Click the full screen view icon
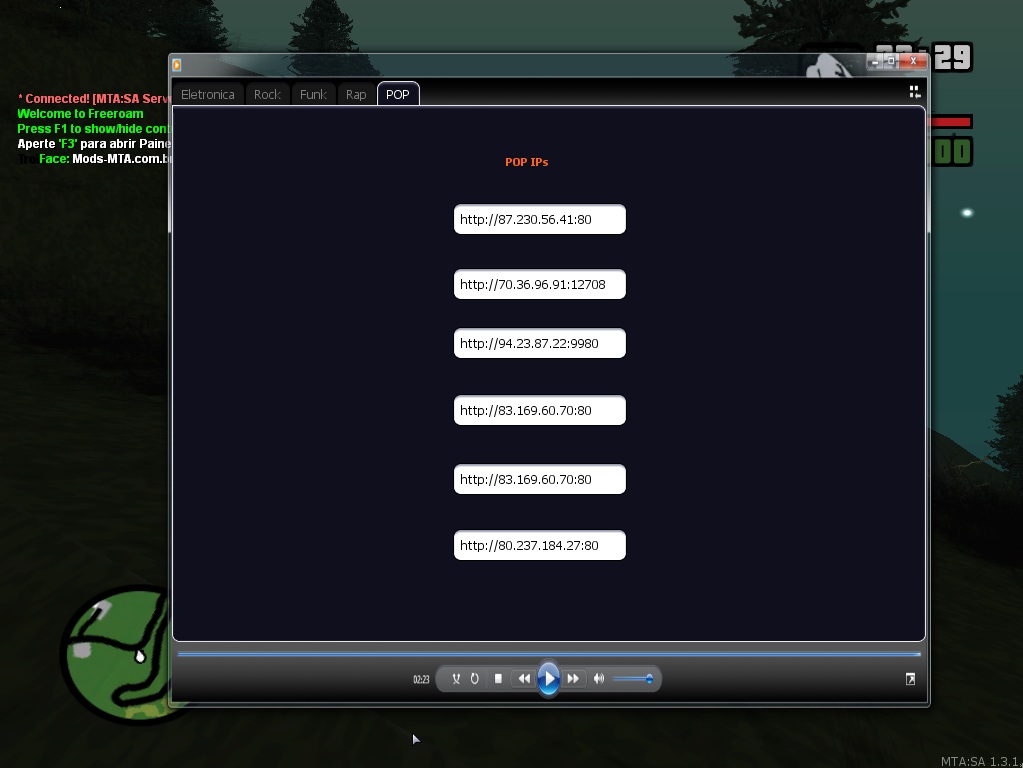 pos(910,679)
